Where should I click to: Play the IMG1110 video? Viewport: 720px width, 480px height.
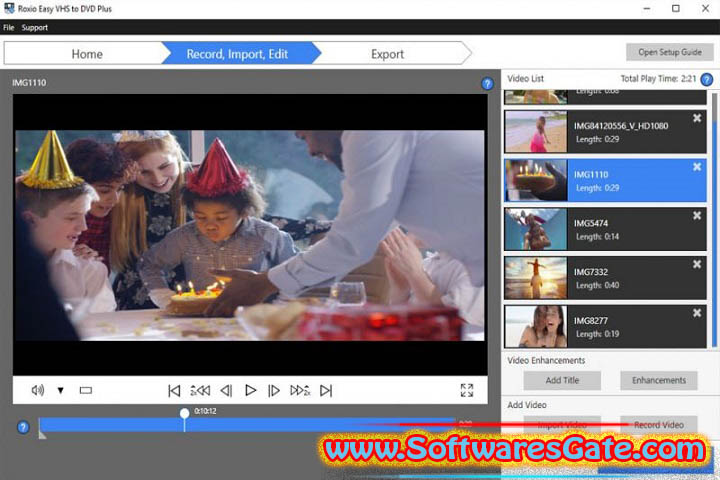[251, 390]
